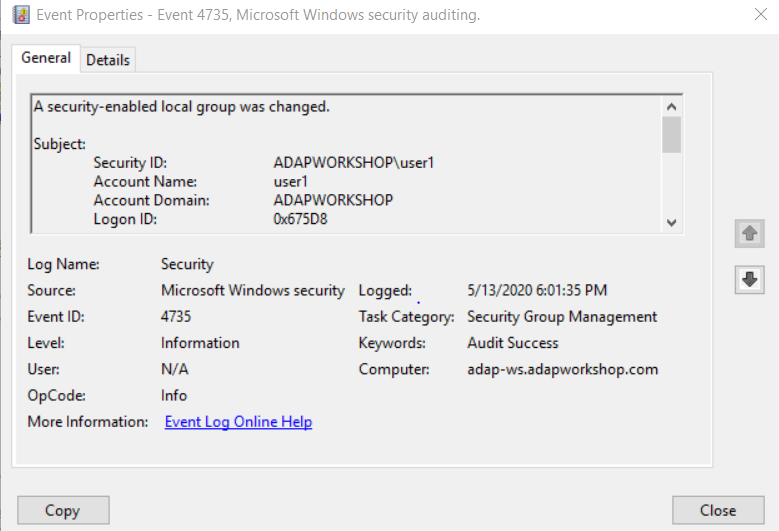Screen dimensions: 779x531
Task: Click the Logon ID 0x675D8 value
Action: [x=300, y=219]
